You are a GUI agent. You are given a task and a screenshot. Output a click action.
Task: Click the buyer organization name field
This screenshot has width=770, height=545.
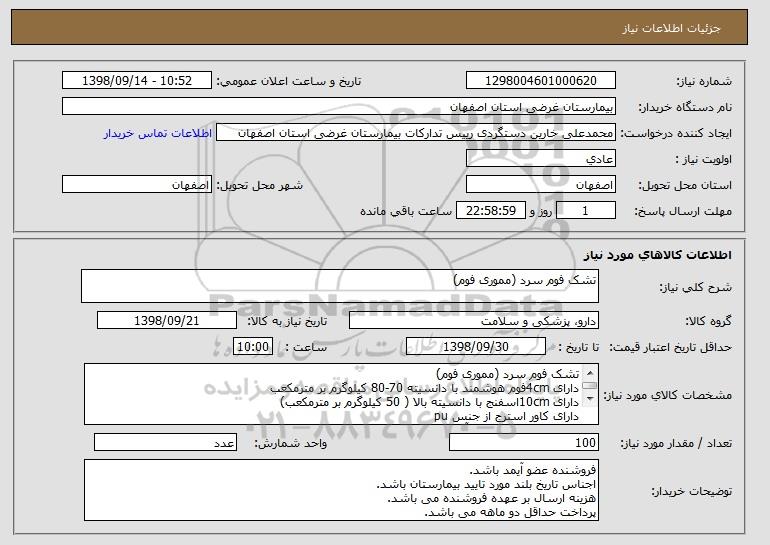click(x=339, y=107)
